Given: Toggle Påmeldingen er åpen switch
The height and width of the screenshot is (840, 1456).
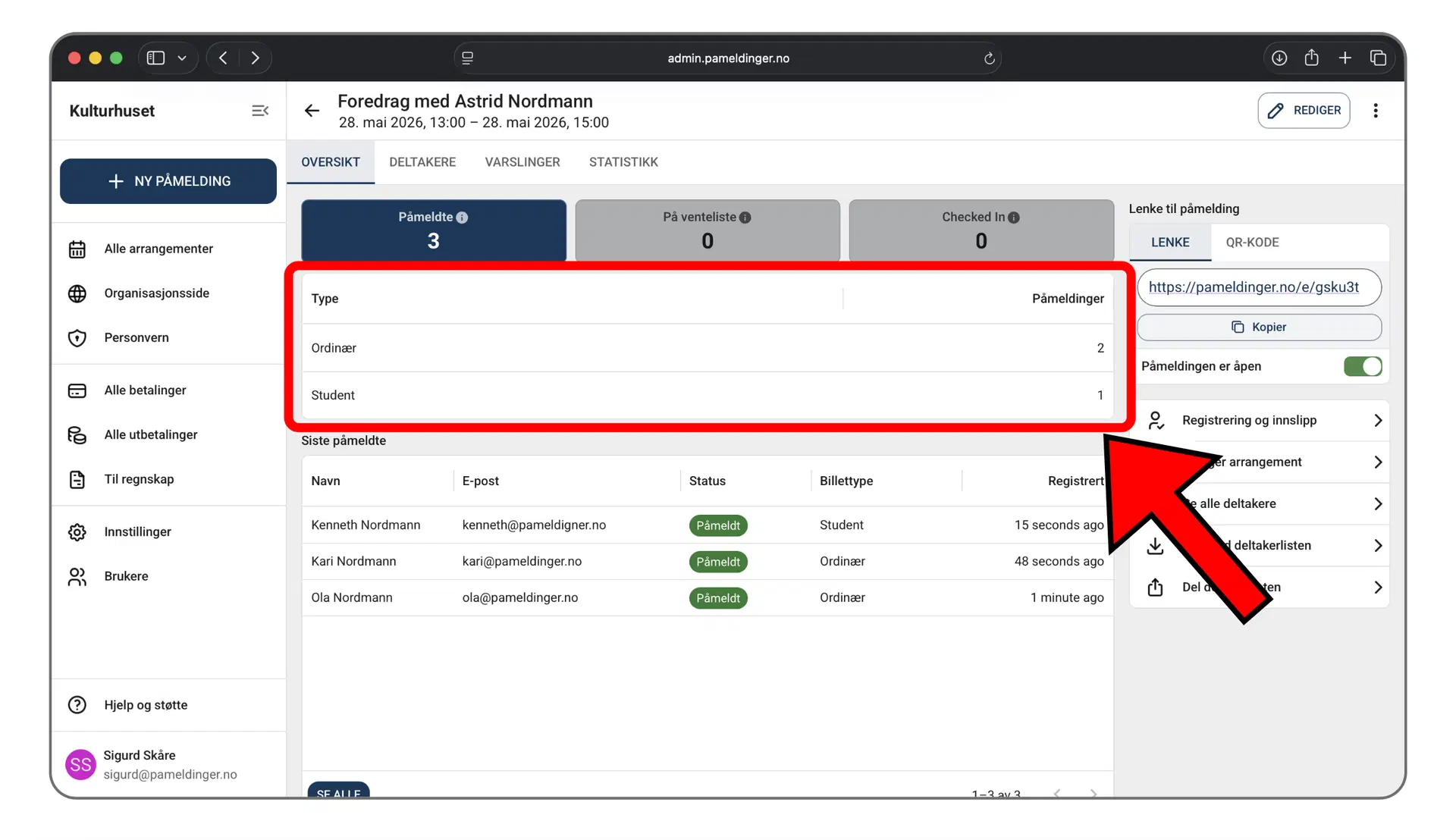Looking at the screenshot, I should [1362, 367].
